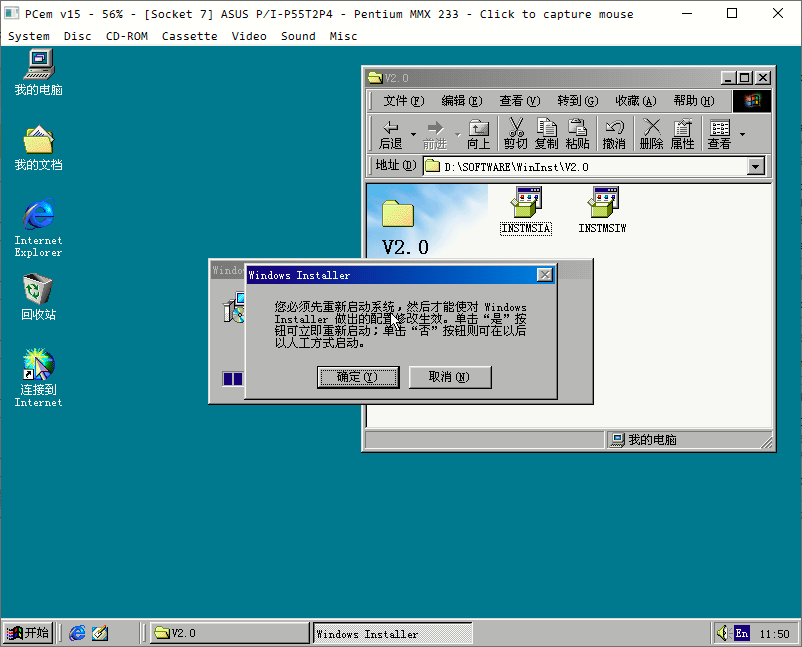This screenshot has height=647, width=802.
Task: Open the 帮助(H) menu
Action: [x=694, y=101]
